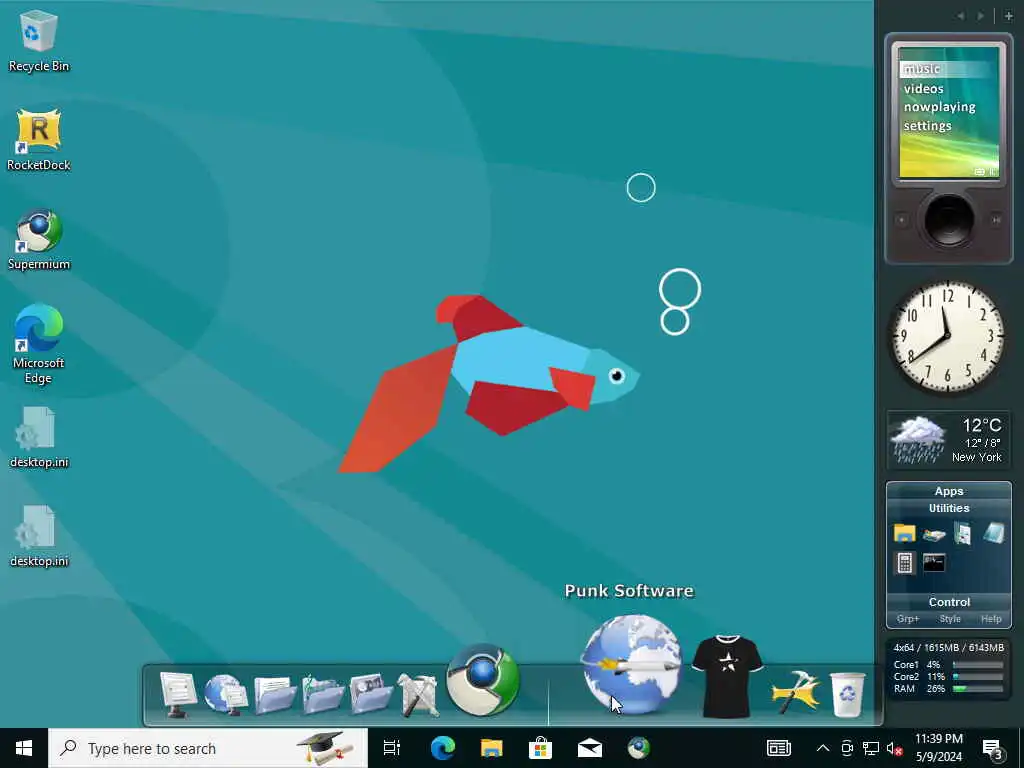The image size is (1024, 768).
Task: Open the music folder icon in the dock
Action: click(322, 694)
